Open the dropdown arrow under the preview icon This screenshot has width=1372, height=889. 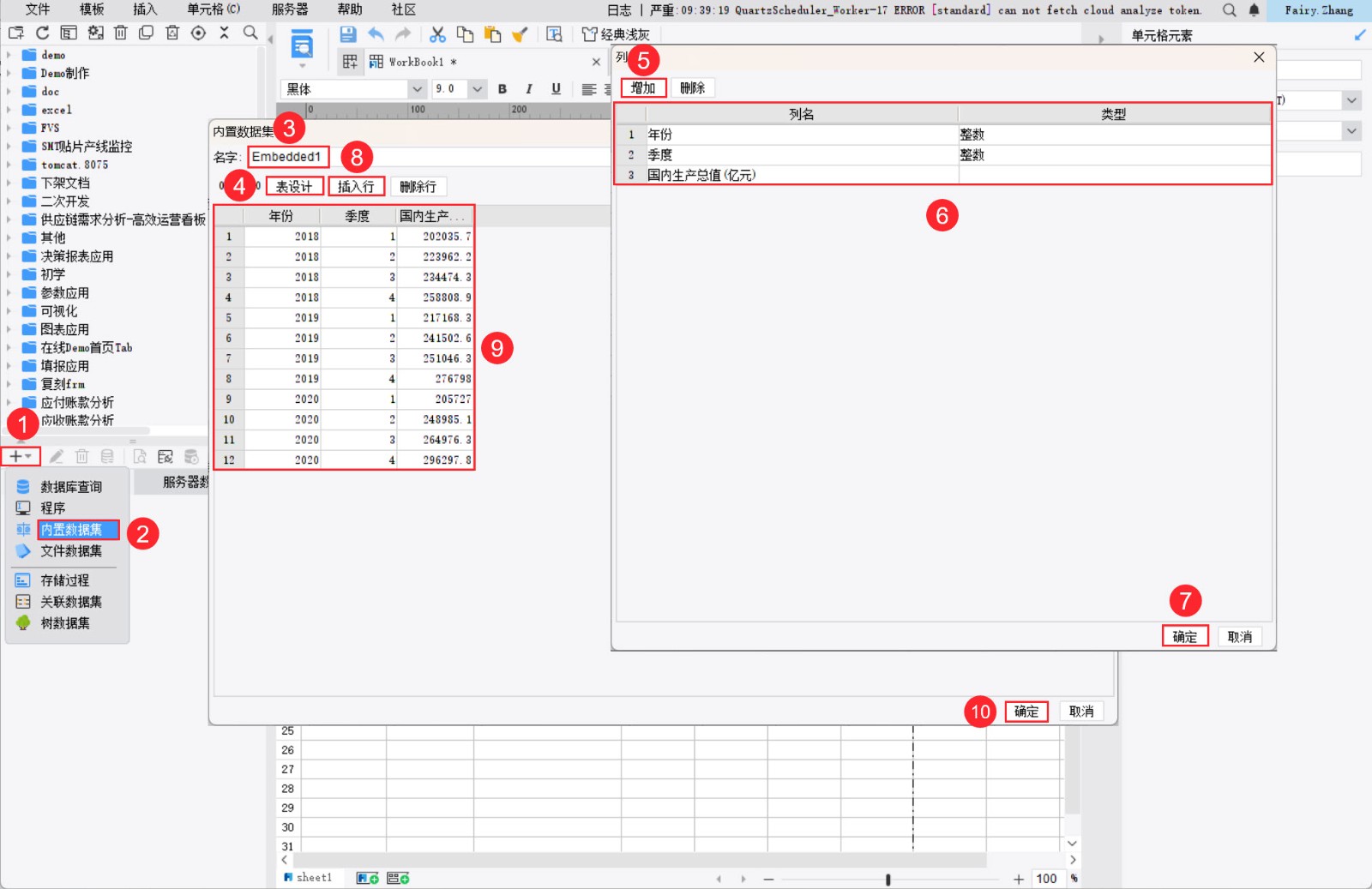(302, 65)
